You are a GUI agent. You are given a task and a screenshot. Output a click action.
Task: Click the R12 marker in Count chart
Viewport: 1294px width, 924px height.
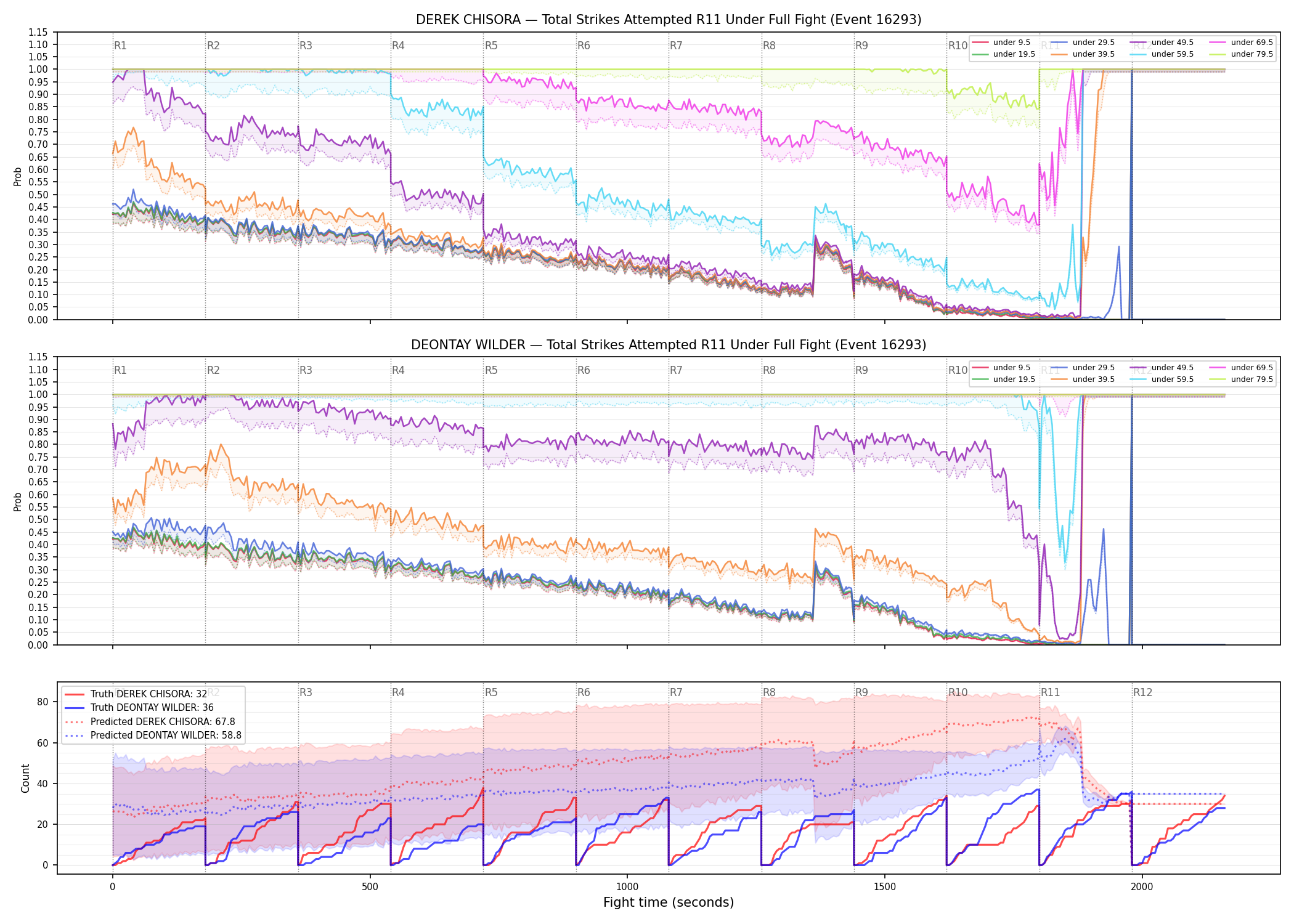[1142, 692]
